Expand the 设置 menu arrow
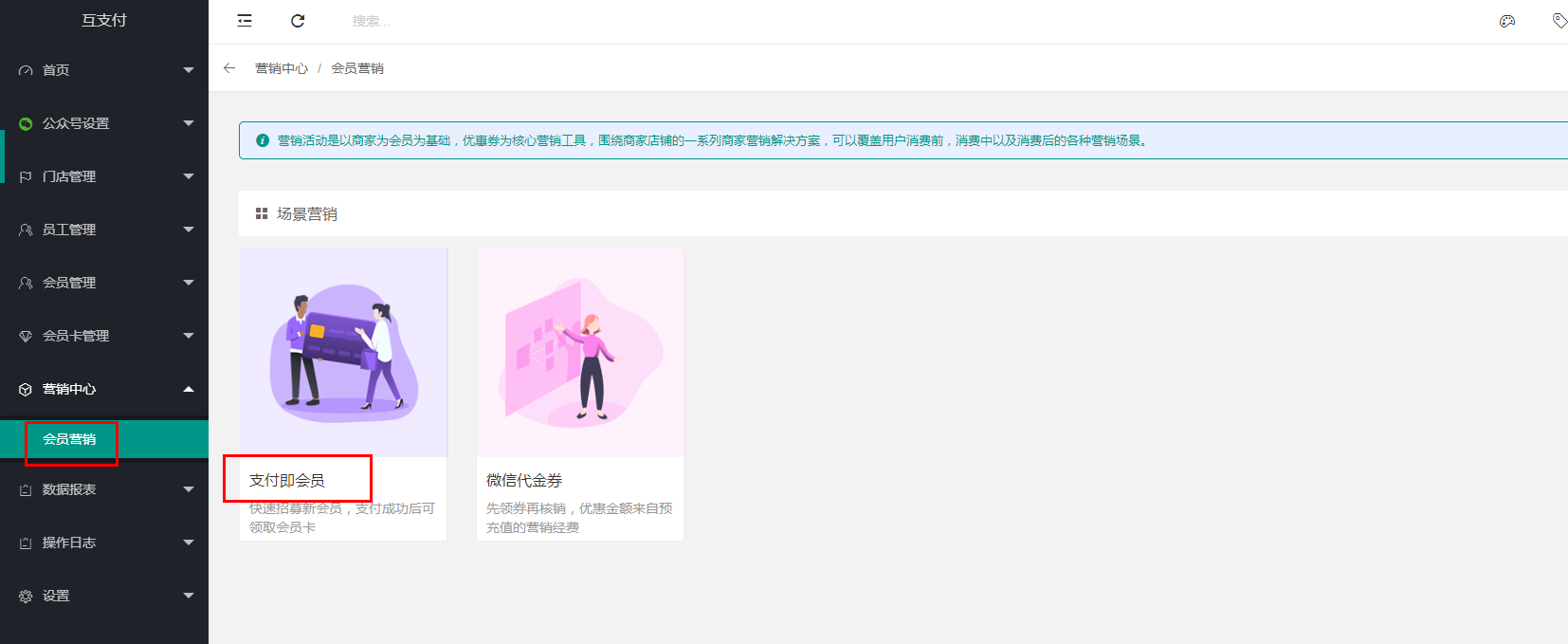The image size is (1568, 644). point(189,596)
